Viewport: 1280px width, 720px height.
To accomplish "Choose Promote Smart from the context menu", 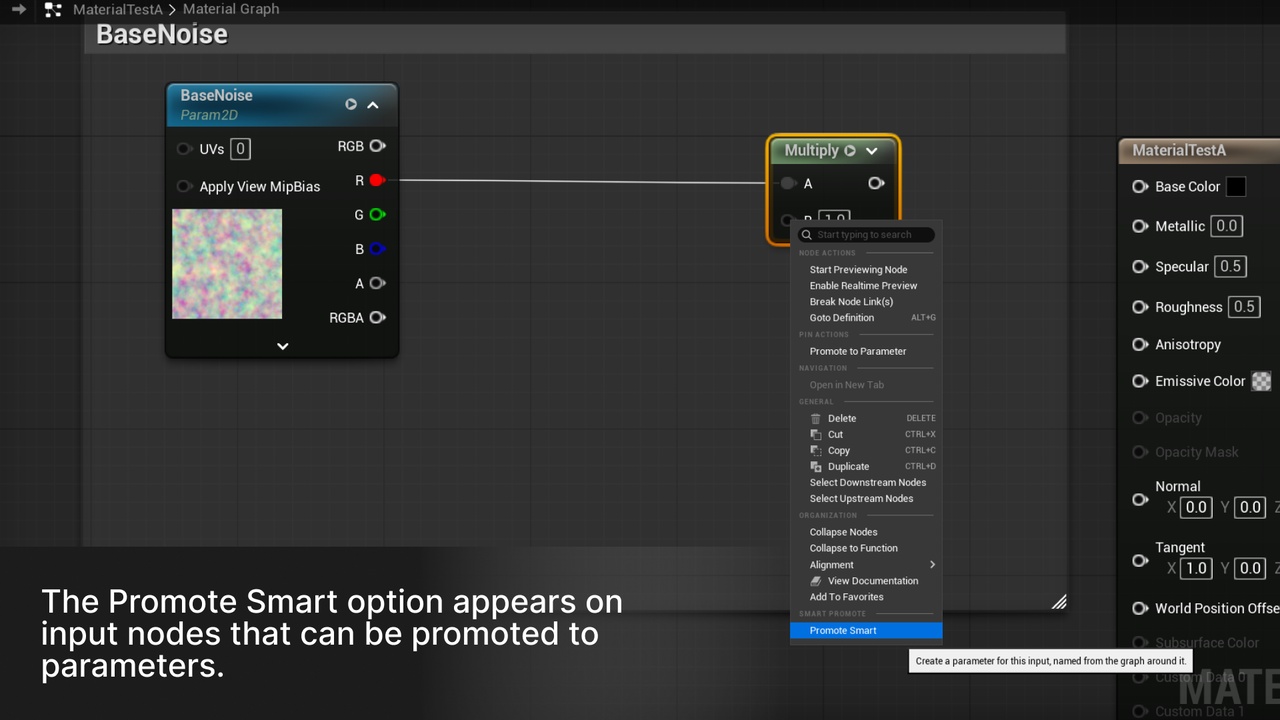I will point(866,631).
